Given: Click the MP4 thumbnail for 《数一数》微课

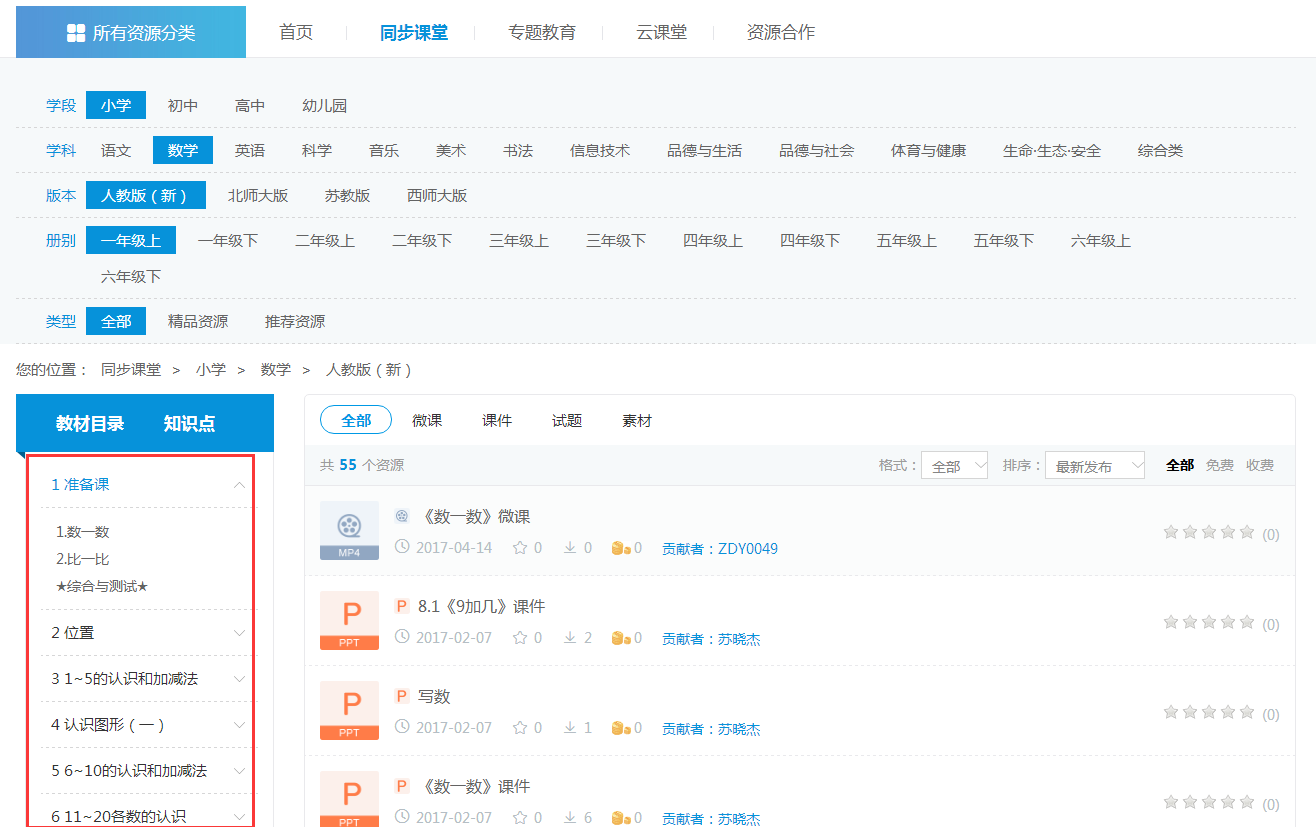Looking at the screenshot, I should (x=349, y=530).
